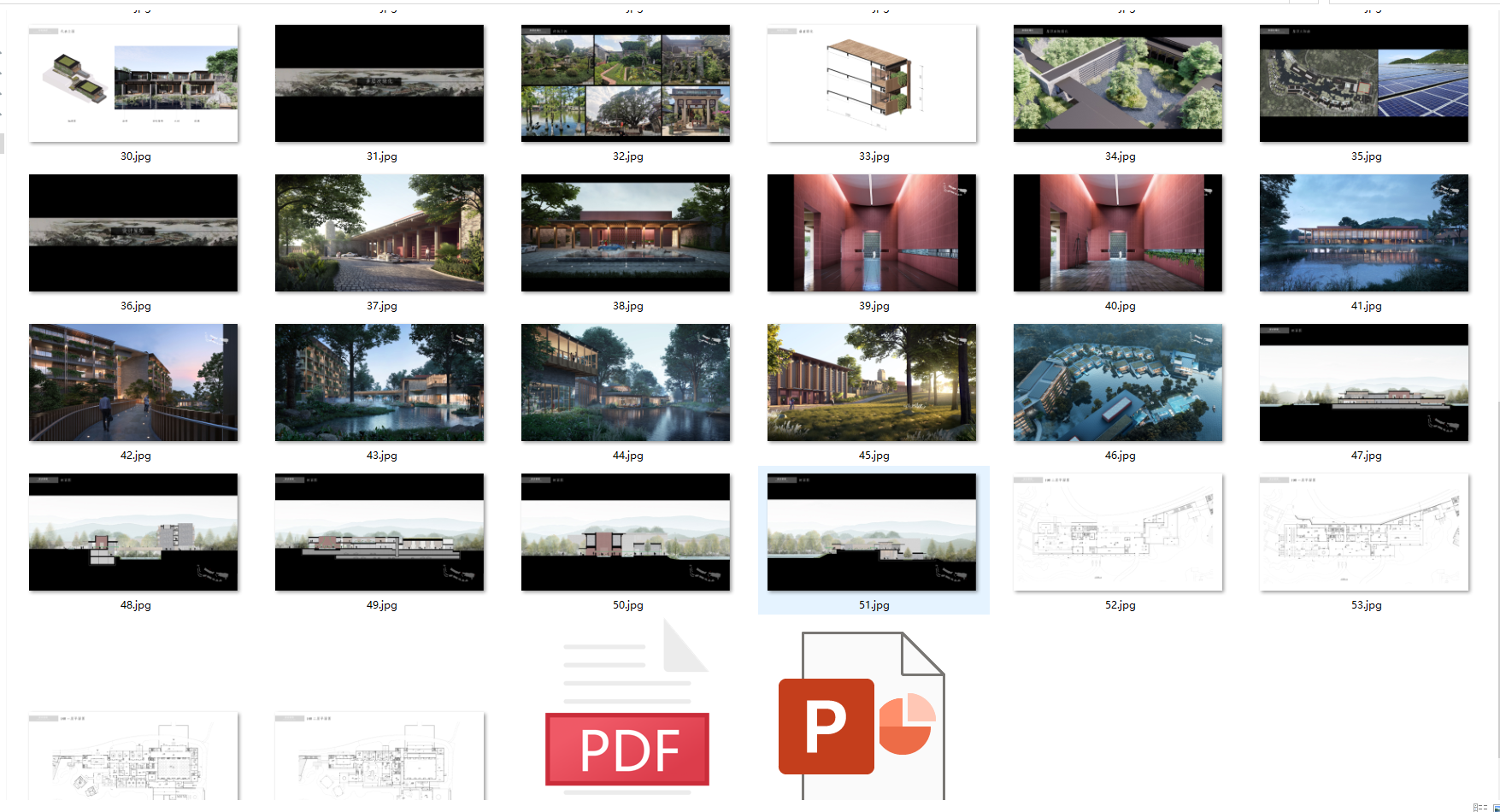This screenshot has width=1500, height=812.
Task: Click the file name 30.jpg
Action: click(136, 156)
